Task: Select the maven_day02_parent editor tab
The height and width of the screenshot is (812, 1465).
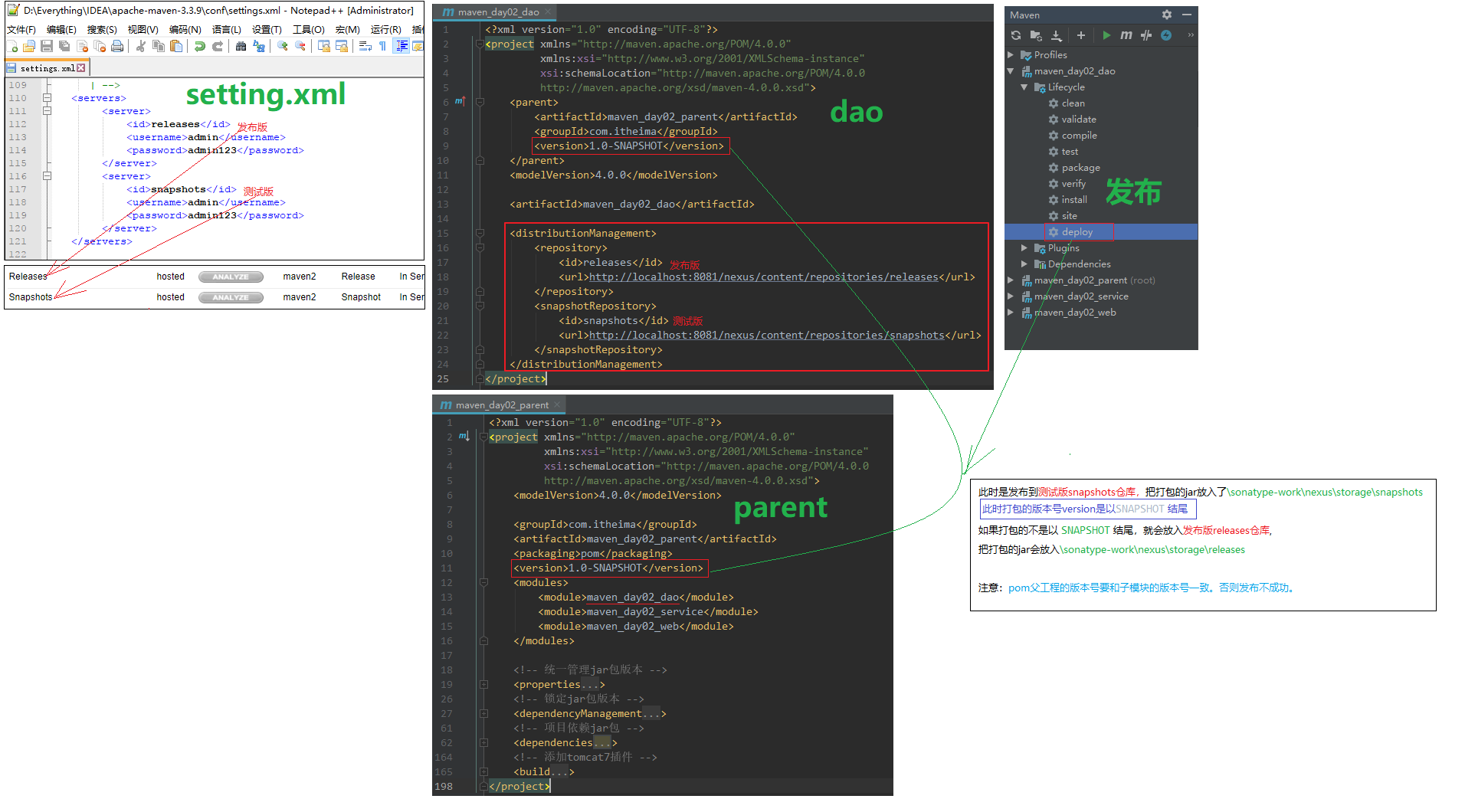Action: point(498,405)
